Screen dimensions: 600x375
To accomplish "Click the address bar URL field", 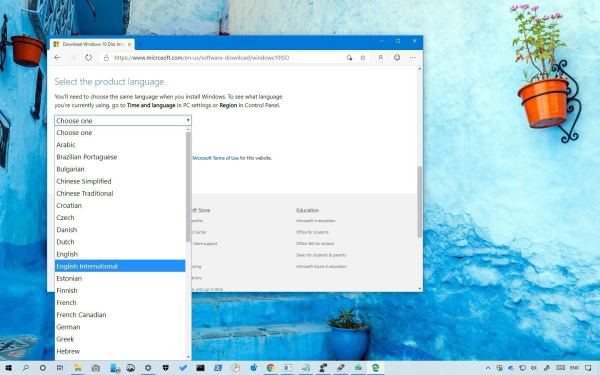I will (226, 57).
